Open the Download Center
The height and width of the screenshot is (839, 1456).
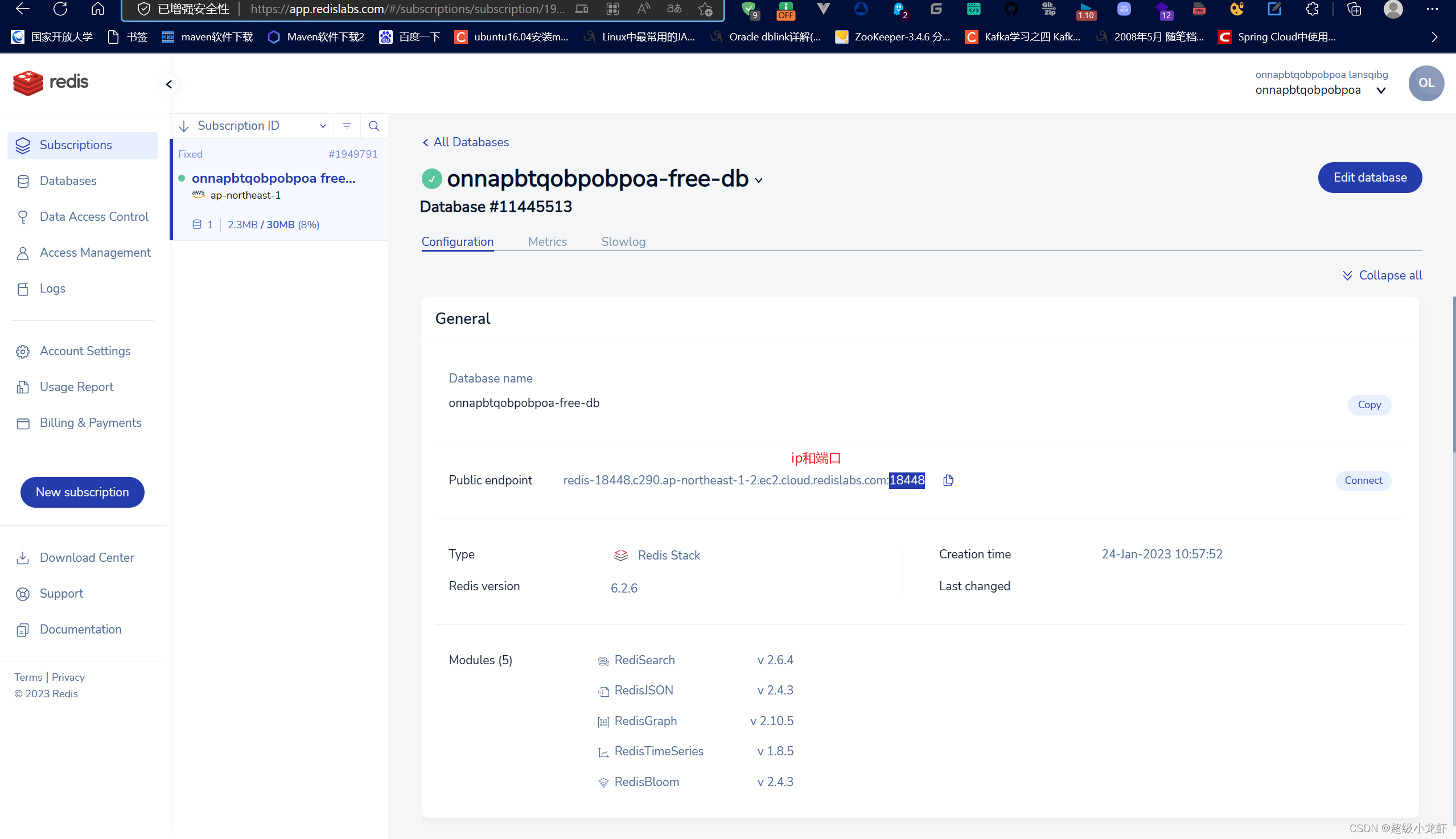tap(87, 557)
